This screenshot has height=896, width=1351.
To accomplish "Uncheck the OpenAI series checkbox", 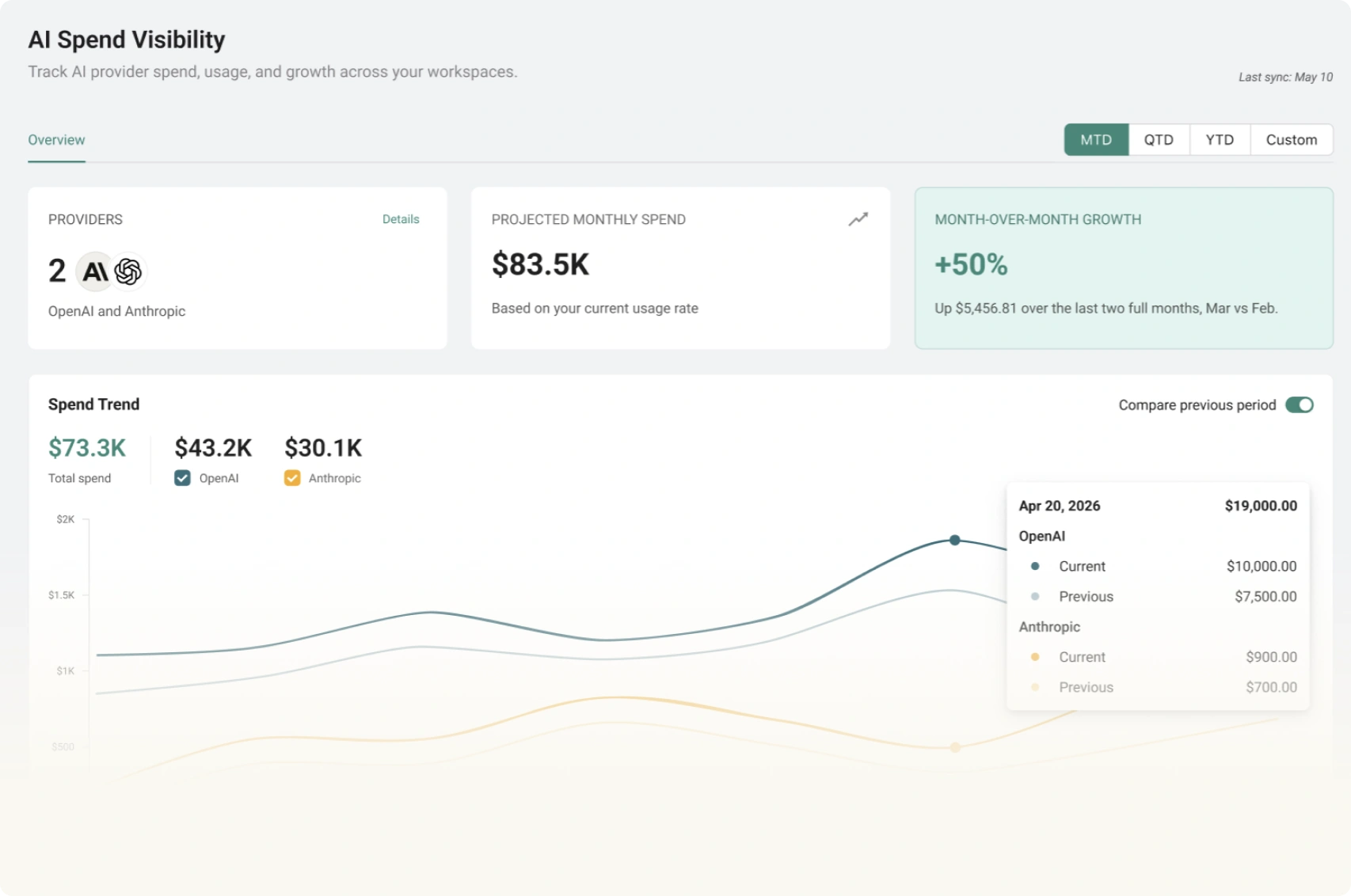I will coord(182,478).
